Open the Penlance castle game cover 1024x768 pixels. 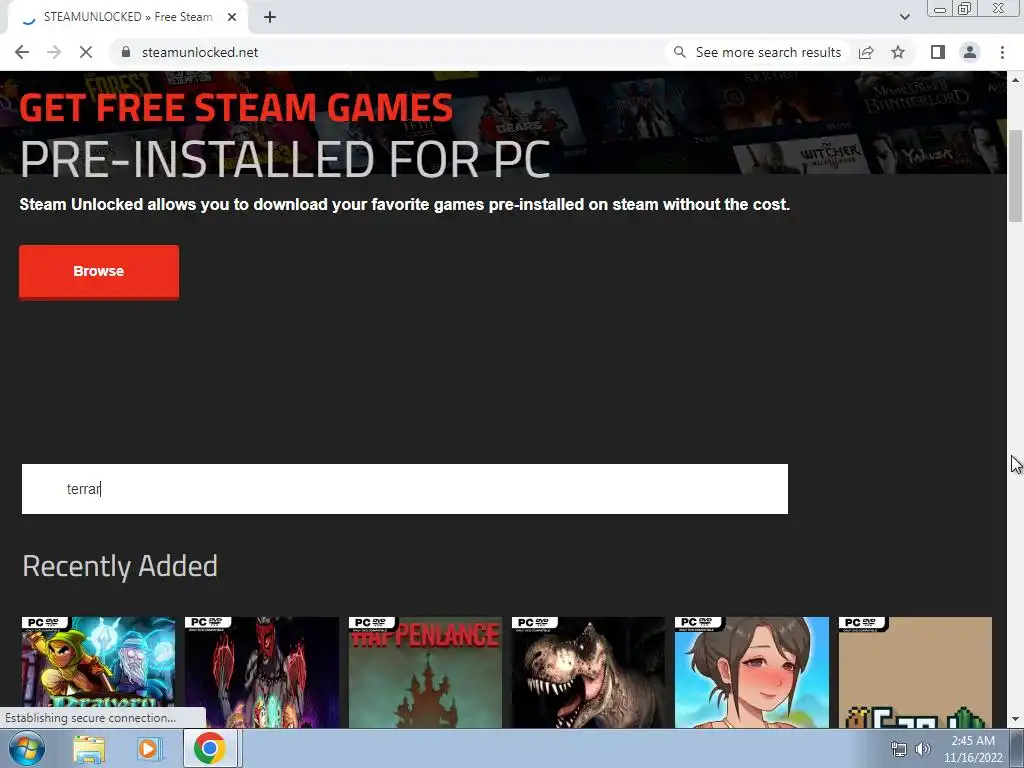pyautogui.click(x=425, y=672)
